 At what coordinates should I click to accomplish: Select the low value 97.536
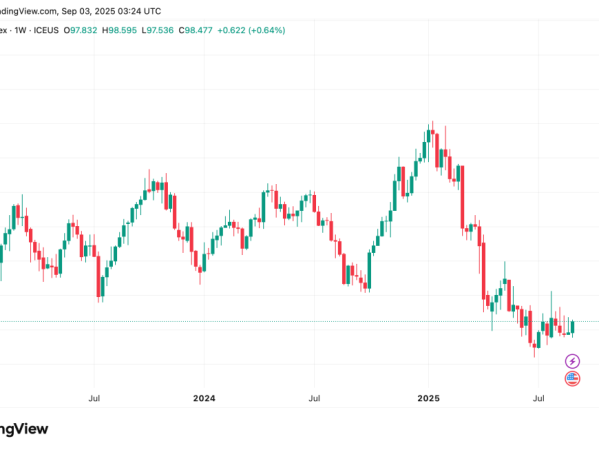[160, 30]
